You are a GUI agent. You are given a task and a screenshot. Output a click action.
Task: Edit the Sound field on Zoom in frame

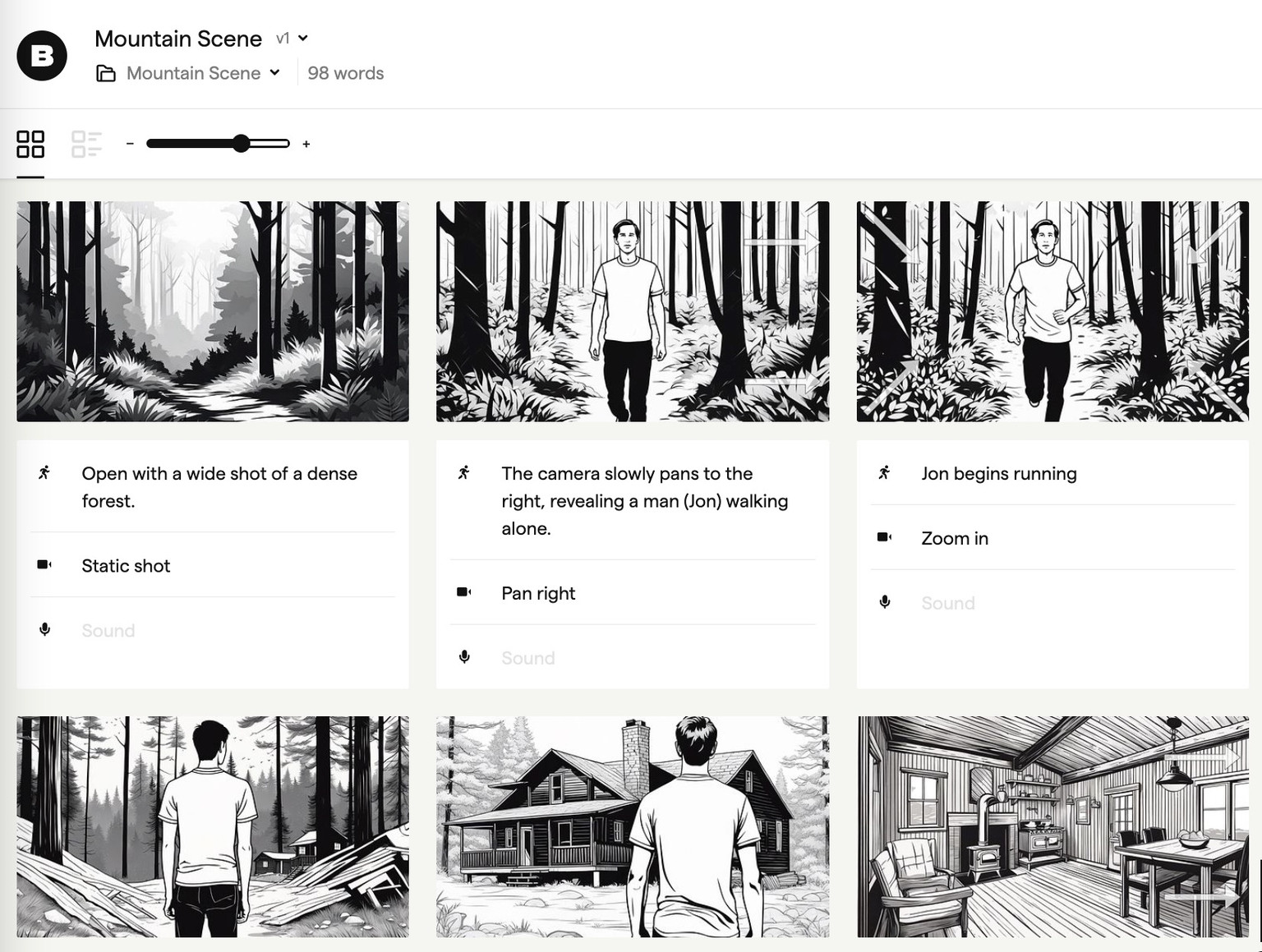pyautogui.click(x=948, y=603)
